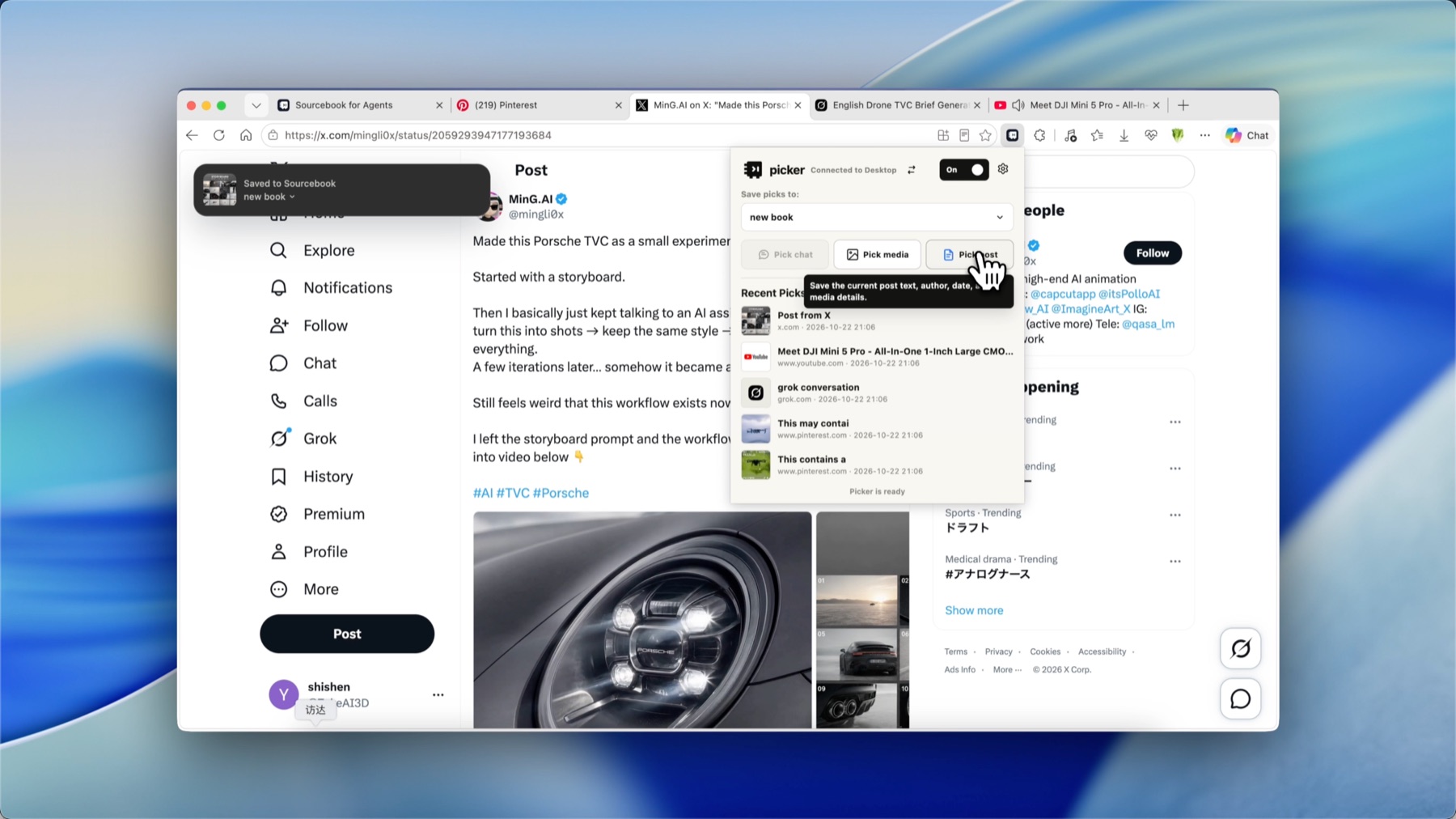Image resolution: width=1456 pixels, height=819 pixels.
Task: Go back to previous page
Action: (x=192, y=135)
